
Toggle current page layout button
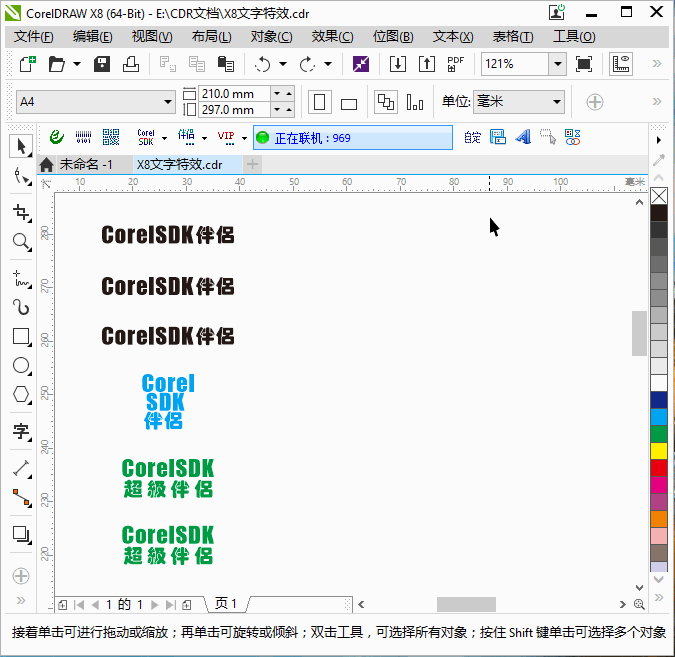[x=415, y=102]
